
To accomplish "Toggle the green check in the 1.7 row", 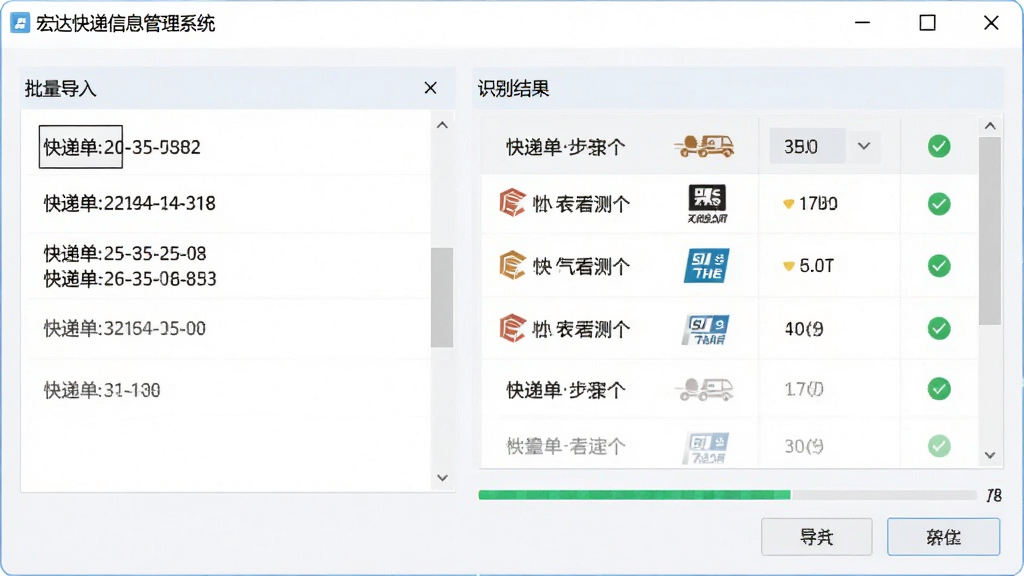I will pyautogui.click(x=939, y=389).
